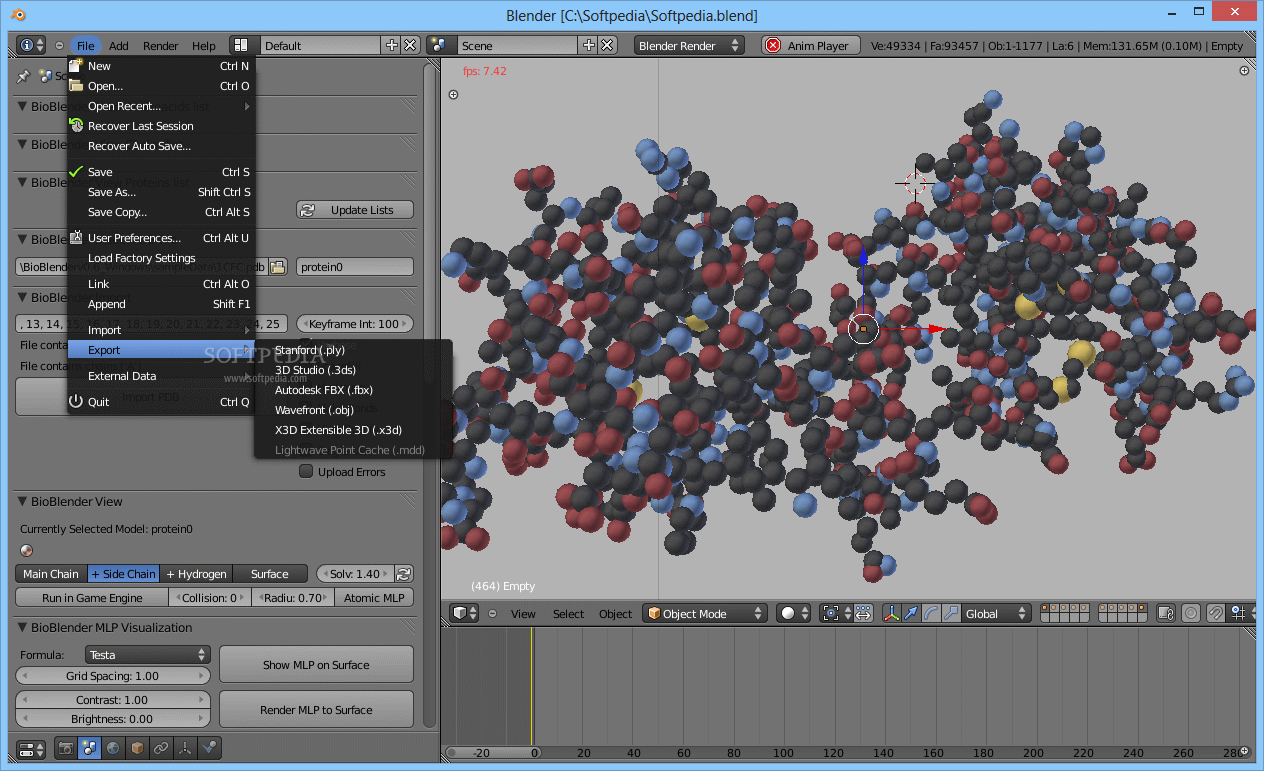
Task: Toggle the Upload Errors checkbox
Action: point(306,472)
